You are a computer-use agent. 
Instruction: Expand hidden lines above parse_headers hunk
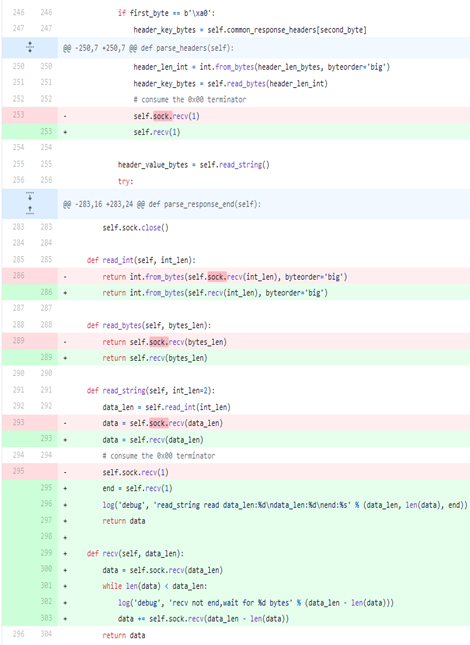(30, 47)
